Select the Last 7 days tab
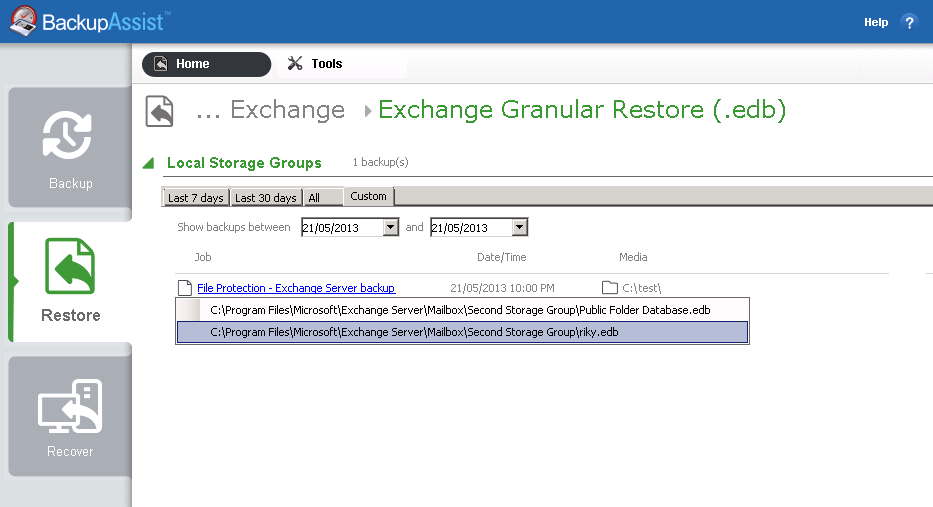The height and width of the screenshot is (507, 933). coord(195,198)
